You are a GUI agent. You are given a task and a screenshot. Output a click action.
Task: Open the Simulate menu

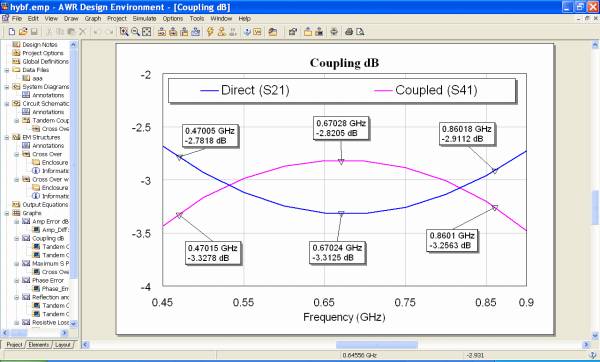144,18
